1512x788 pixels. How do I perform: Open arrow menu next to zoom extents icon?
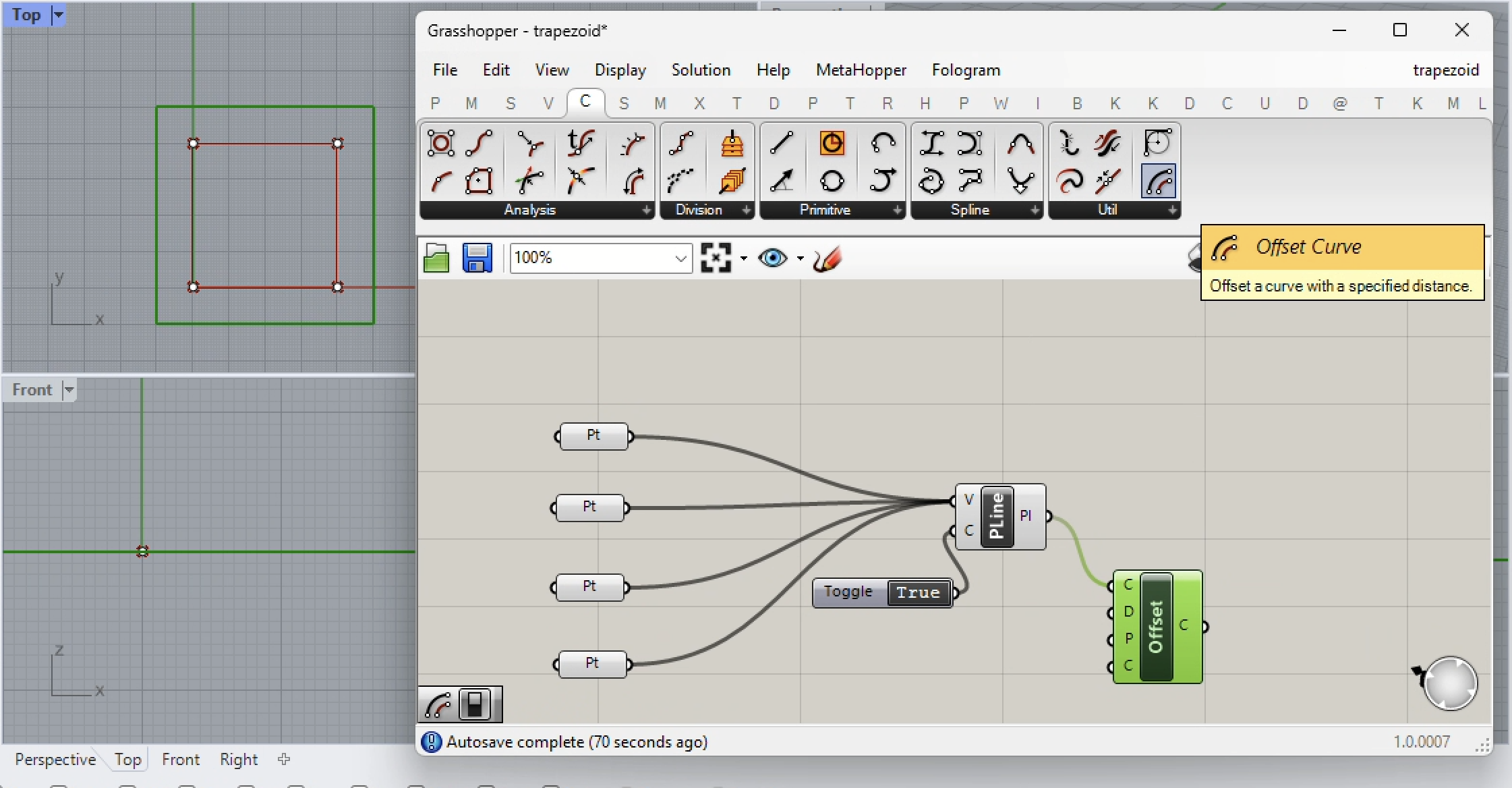point(743,258)
